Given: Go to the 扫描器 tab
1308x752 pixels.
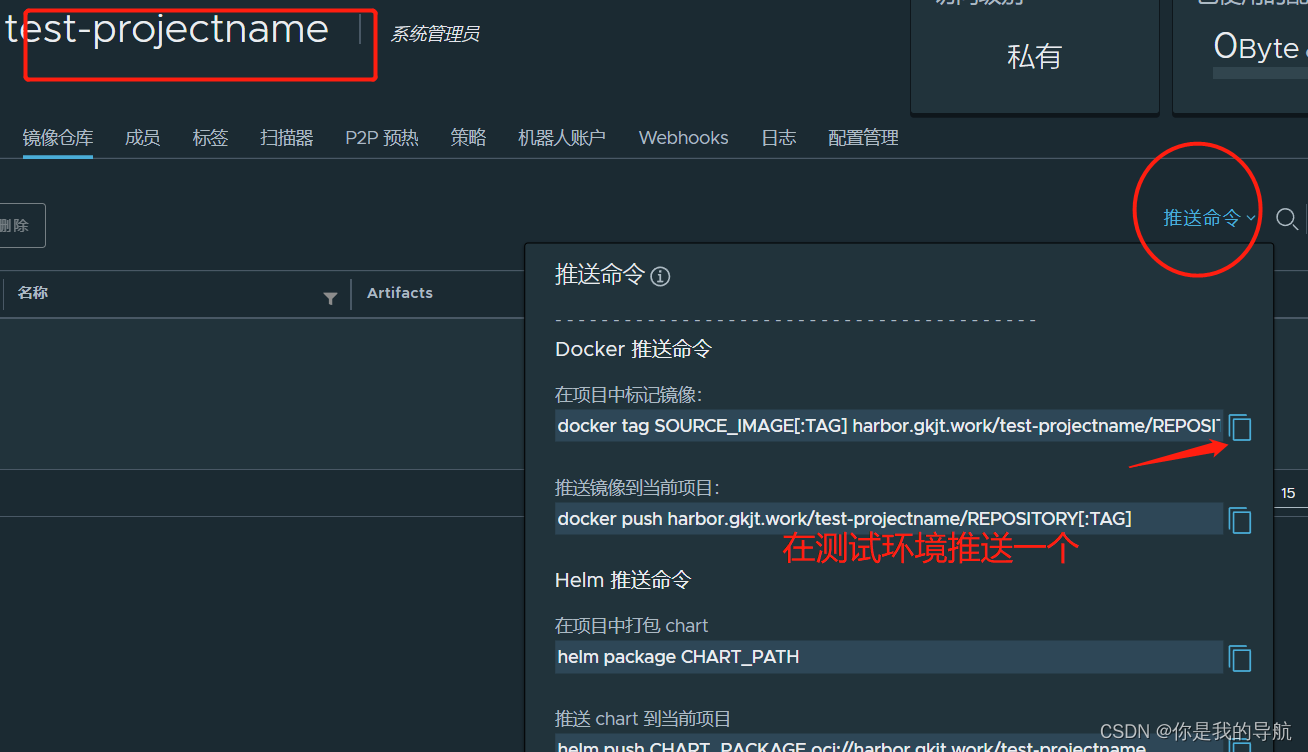Looking at the screenshot, I should [287, 138].
